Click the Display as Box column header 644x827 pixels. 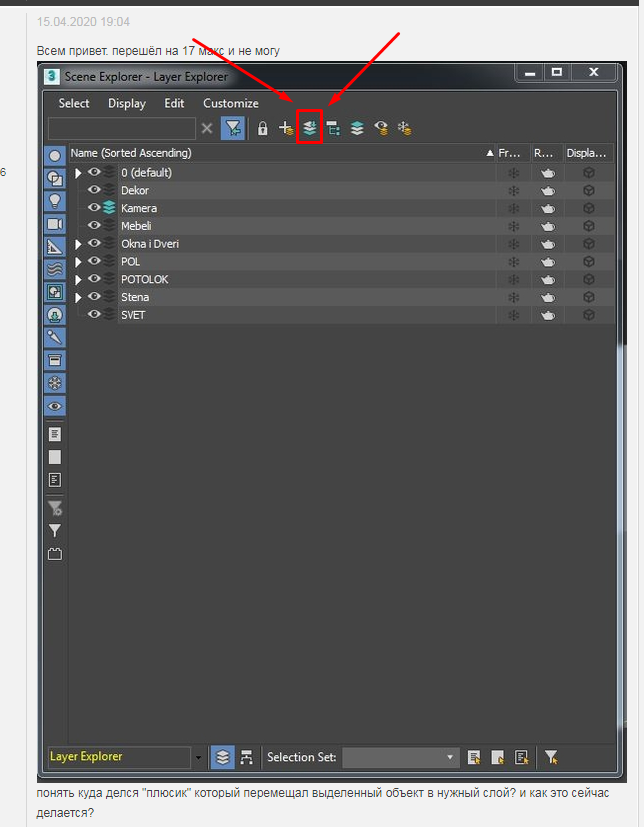(589, 153)
